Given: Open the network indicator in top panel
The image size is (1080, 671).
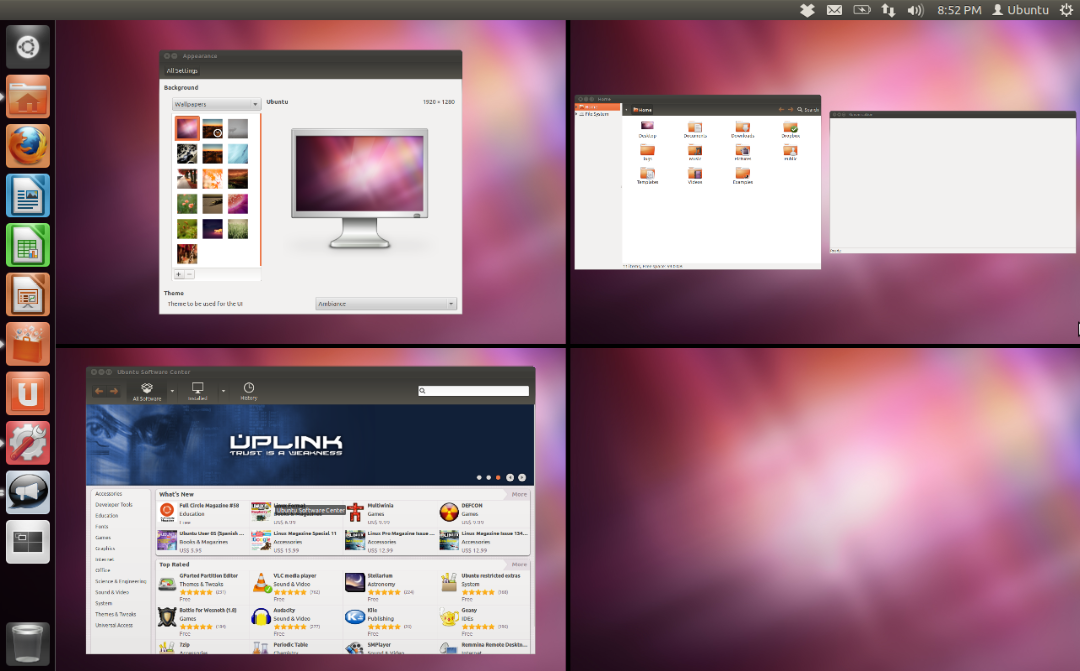Looking at the screenshot, I should pos(889,10).
